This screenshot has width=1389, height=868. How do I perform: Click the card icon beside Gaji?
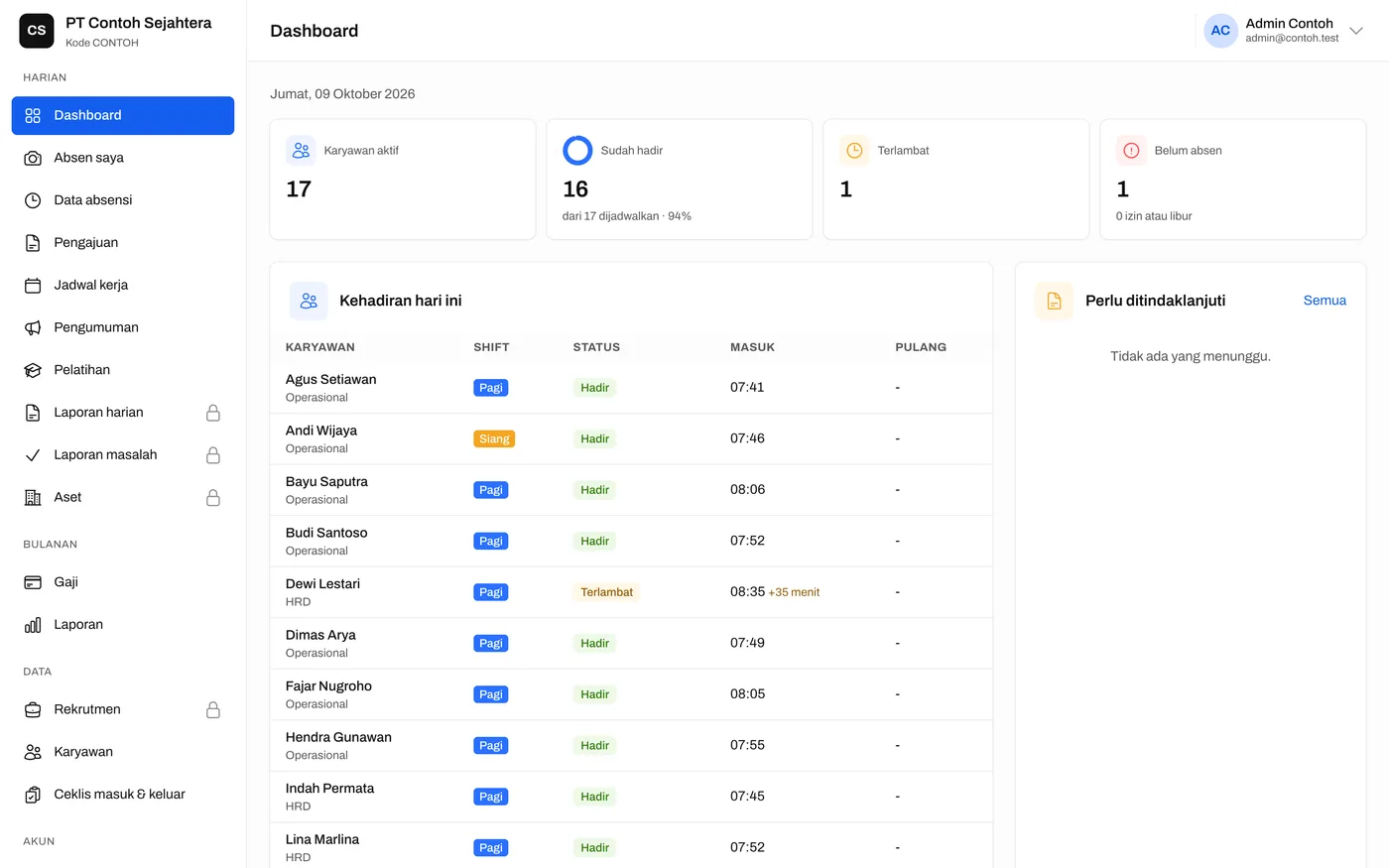pyautogui.click(x=33, y=582)
